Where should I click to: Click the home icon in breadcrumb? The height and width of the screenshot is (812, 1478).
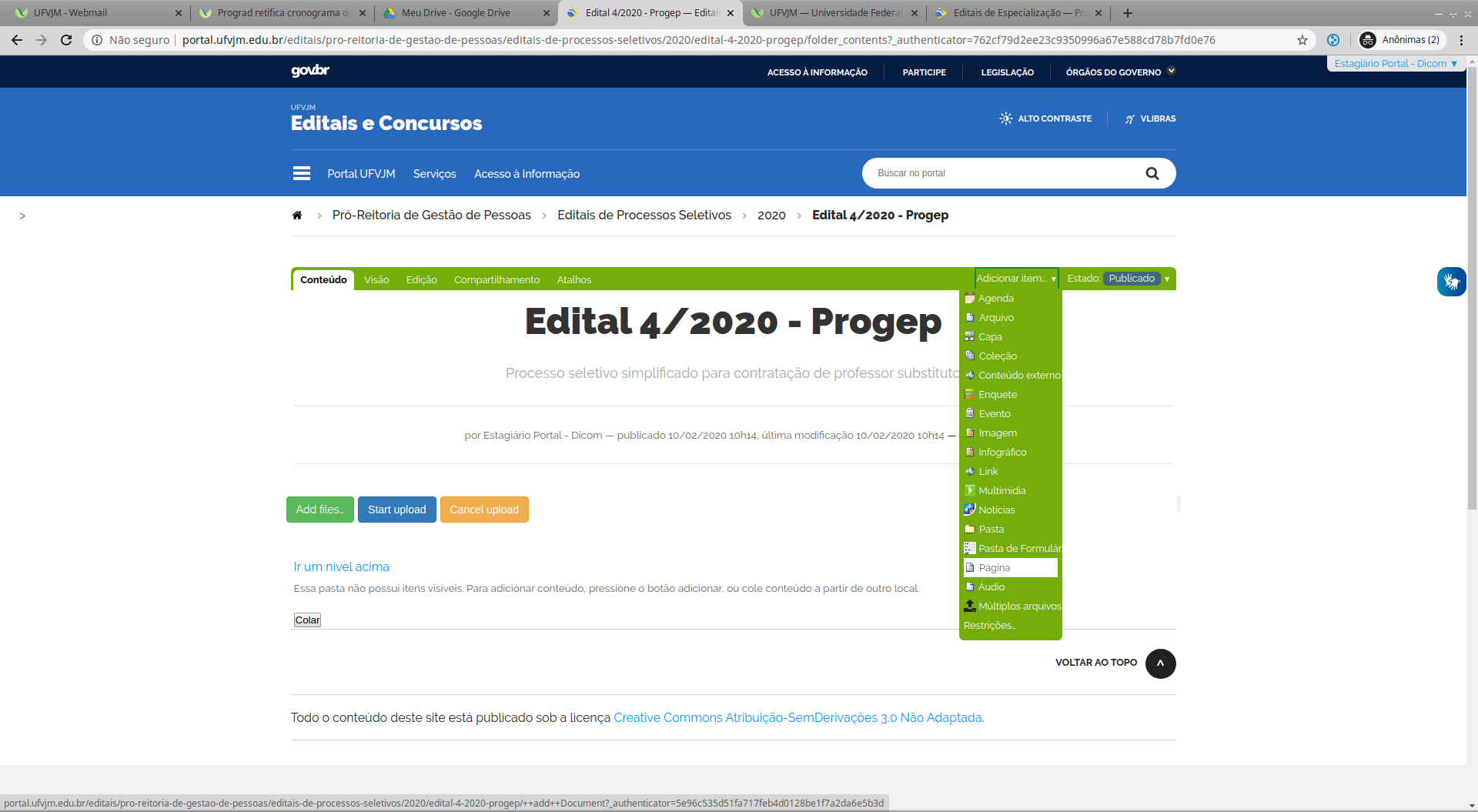point(297,216)
